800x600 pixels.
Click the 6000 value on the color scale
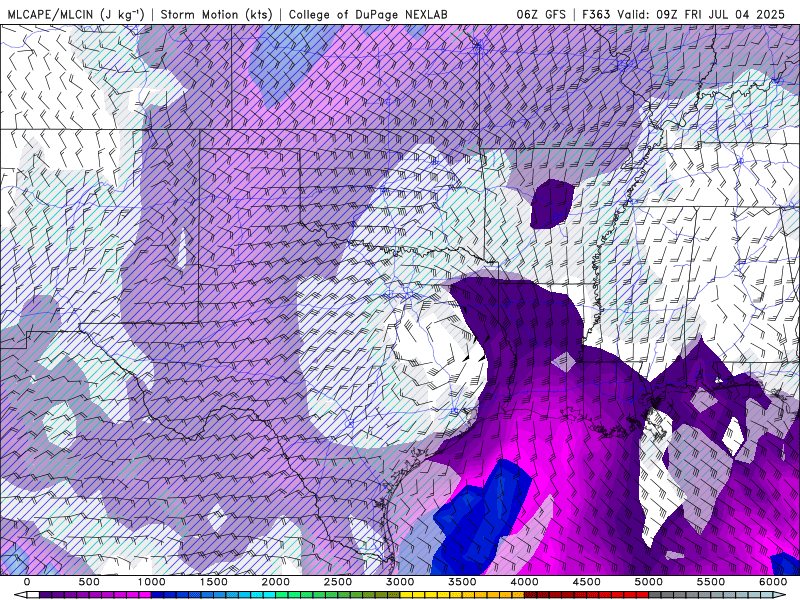773,582
